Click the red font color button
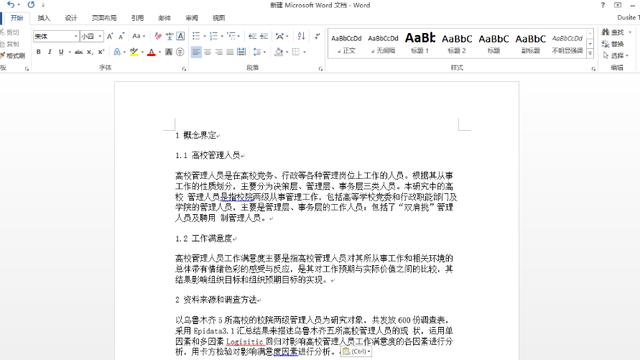640x360 pixels. 151,52
